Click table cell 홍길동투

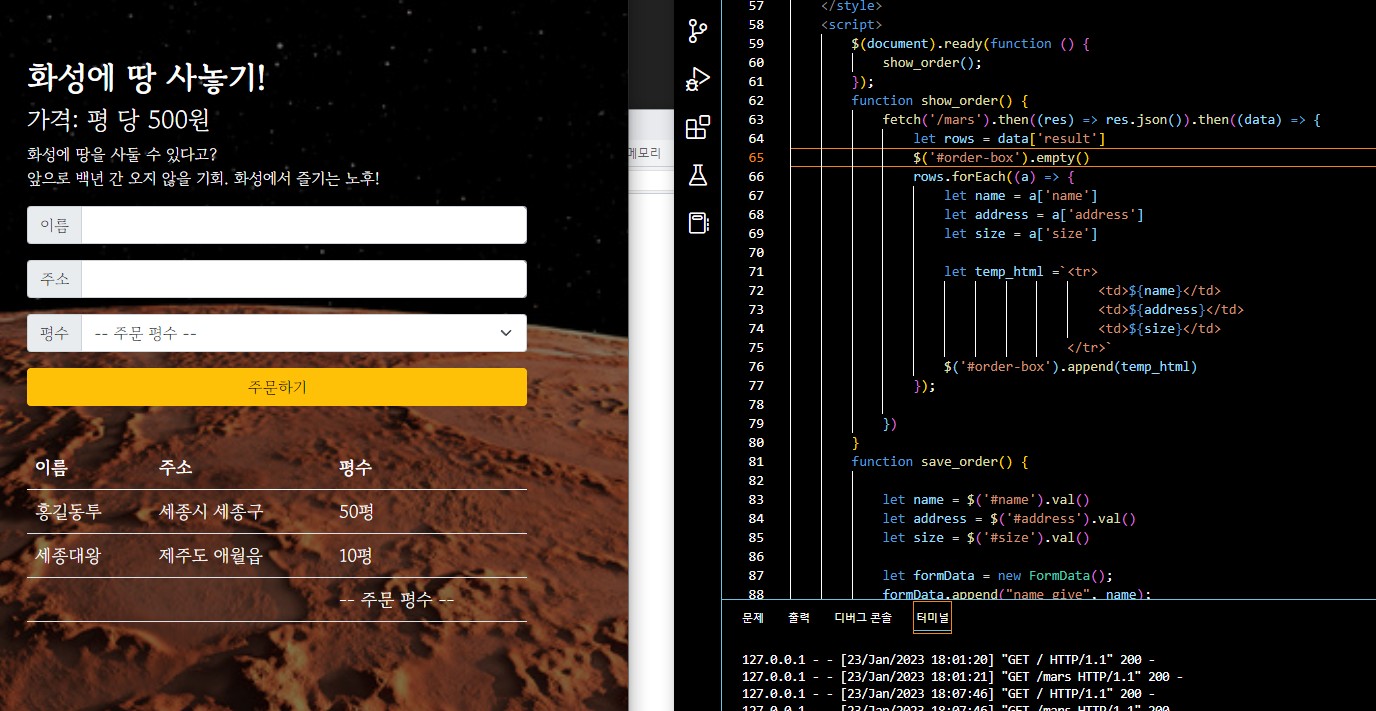68,512
